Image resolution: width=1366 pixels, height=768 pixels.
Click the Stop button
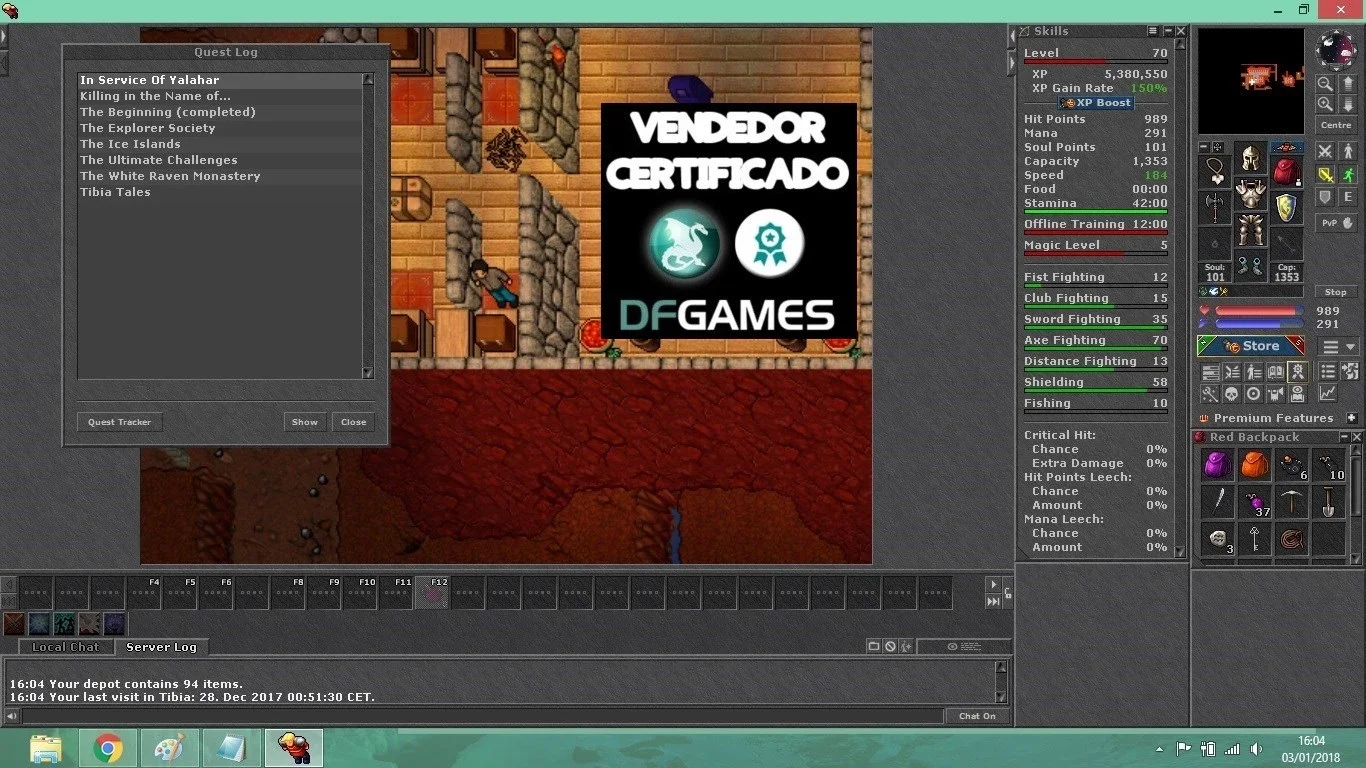pos(1336,292)
